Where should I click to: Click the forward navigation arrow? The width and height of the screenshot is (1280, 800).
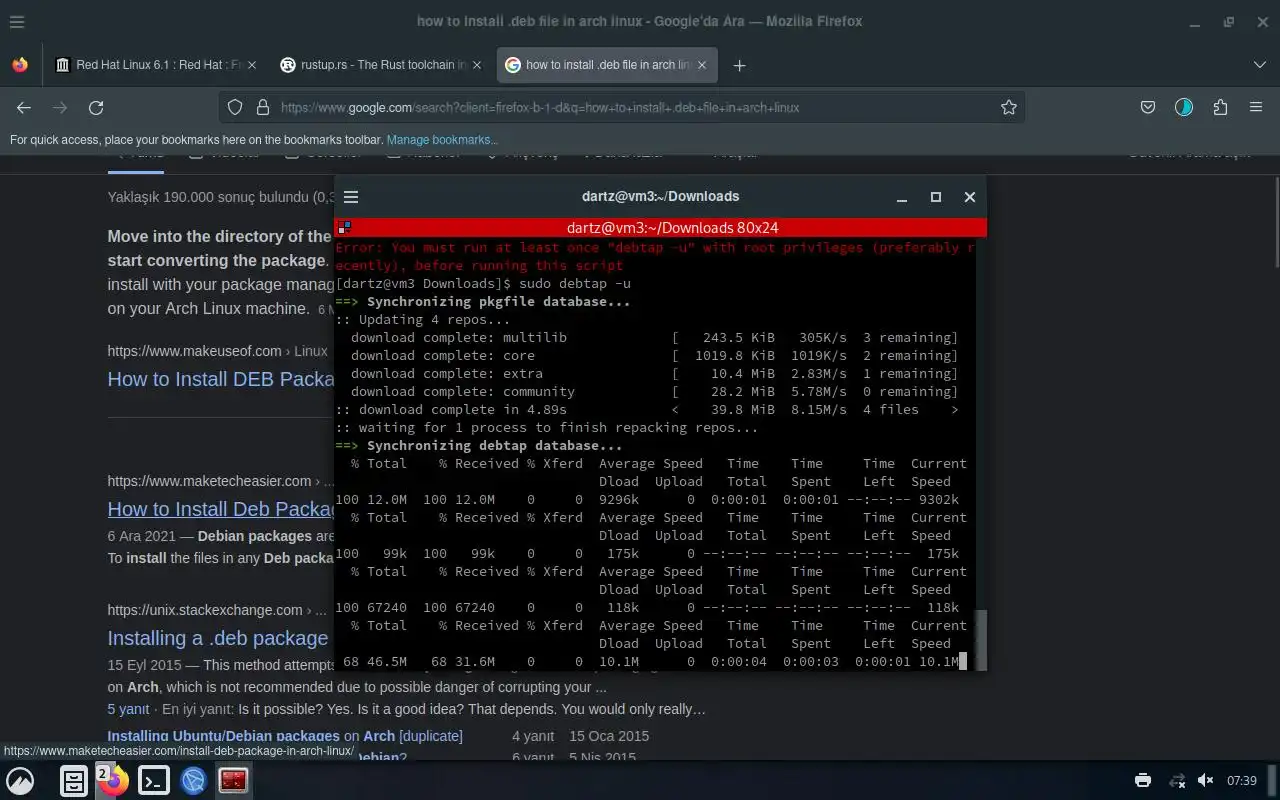tap(60, 107)
